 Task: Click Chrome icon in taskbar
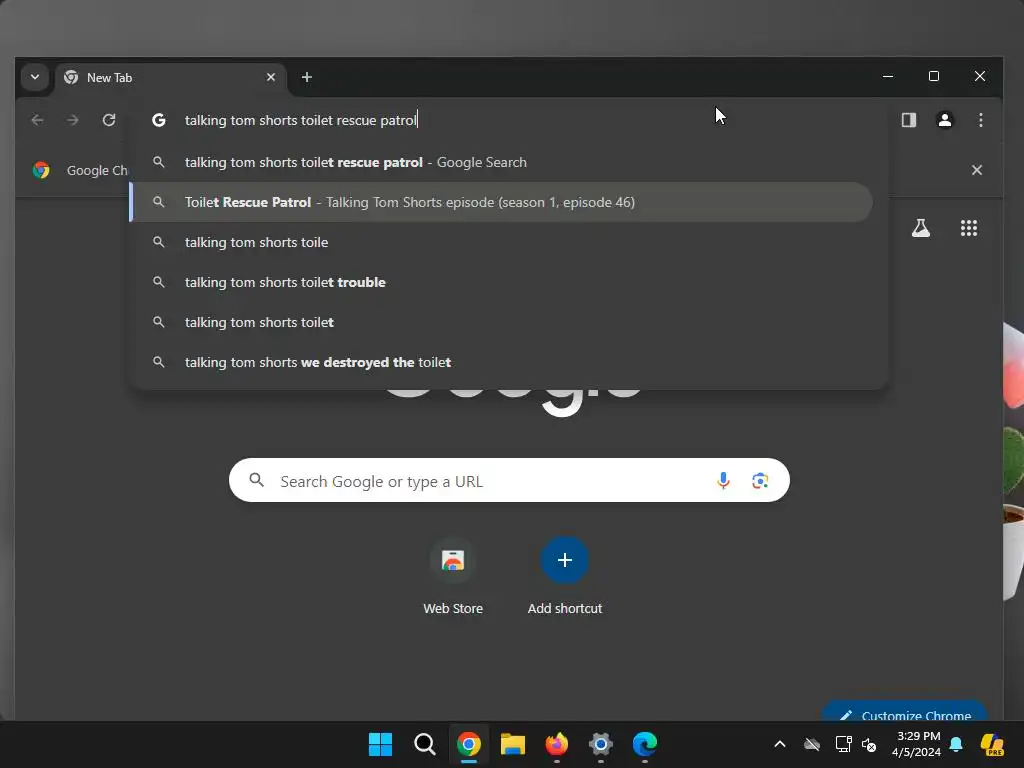pos(468,744)
